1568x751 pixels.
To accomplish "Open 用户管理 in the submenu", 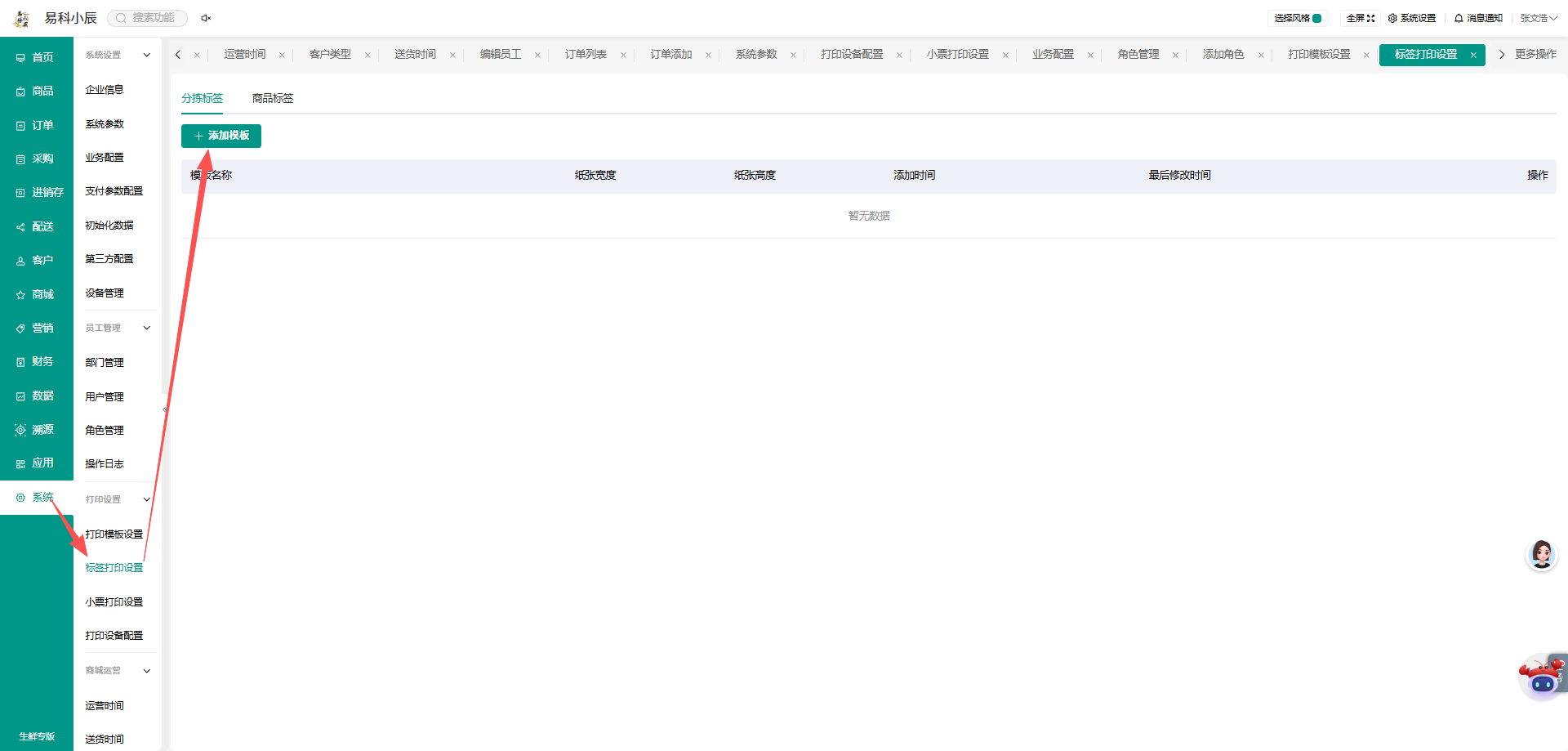I will [x=105, y=397].
